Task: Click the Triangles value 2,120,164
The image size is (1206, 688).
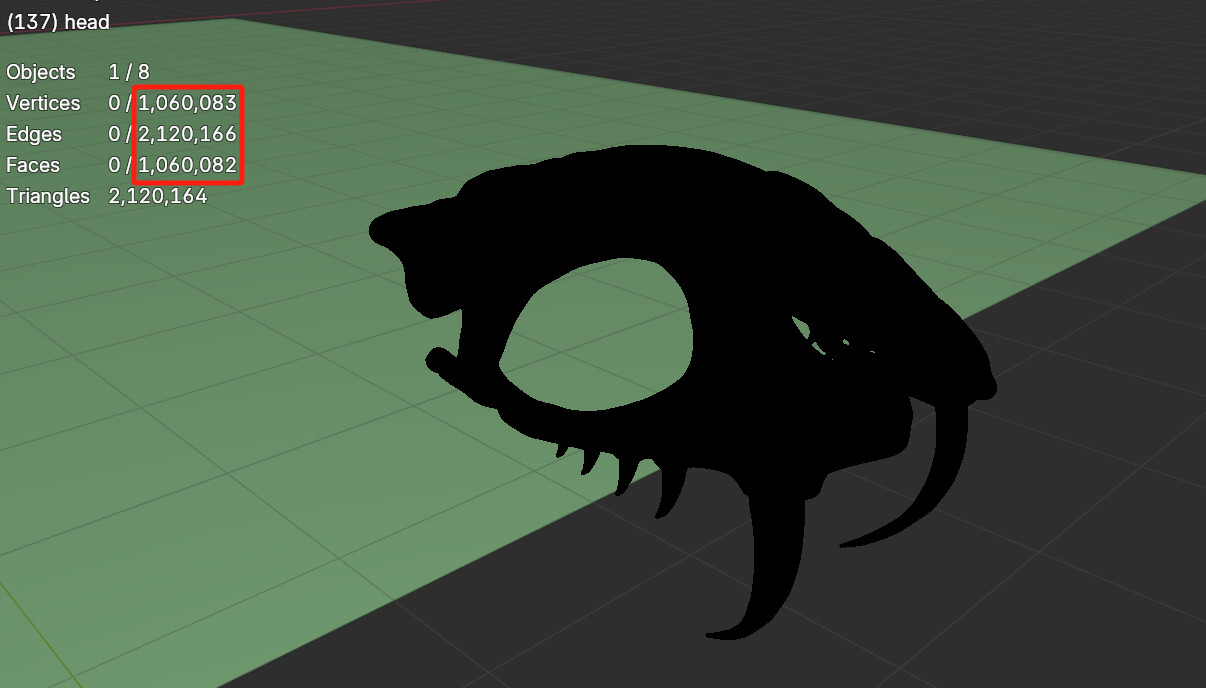Action: [x=158, y=196]
